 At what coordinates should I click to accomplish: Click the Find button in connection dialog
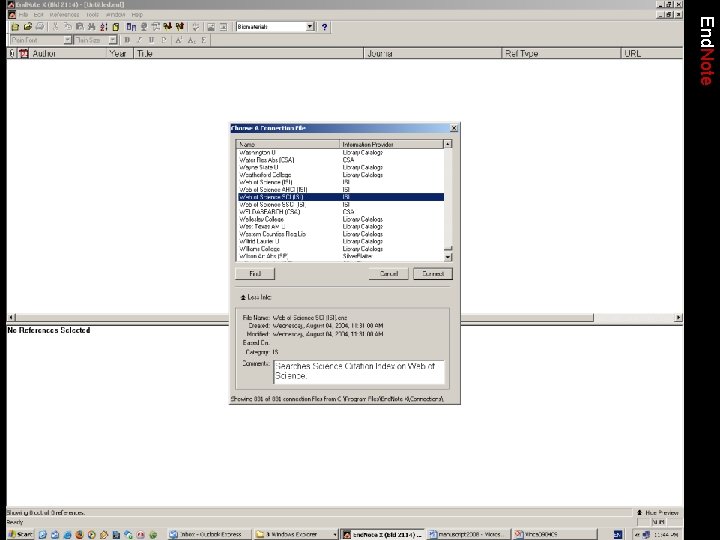[255, 273]
